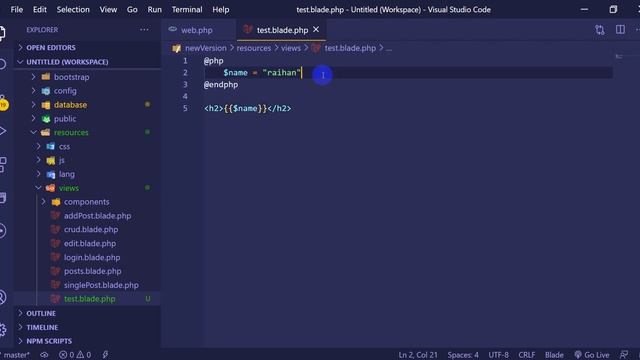Open posts.blade.php file
Screen dimensions: 640x360
(93, 271)
